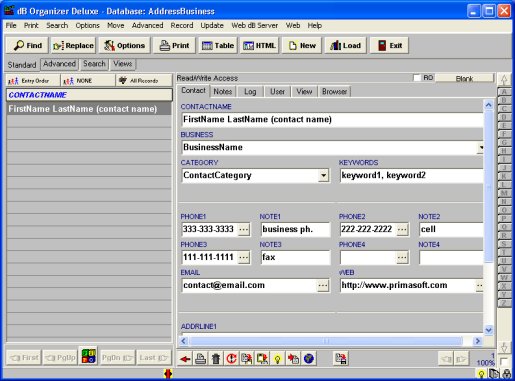Click the down arrow below alphabet index
515x381 pixels.
coord(504,347)
